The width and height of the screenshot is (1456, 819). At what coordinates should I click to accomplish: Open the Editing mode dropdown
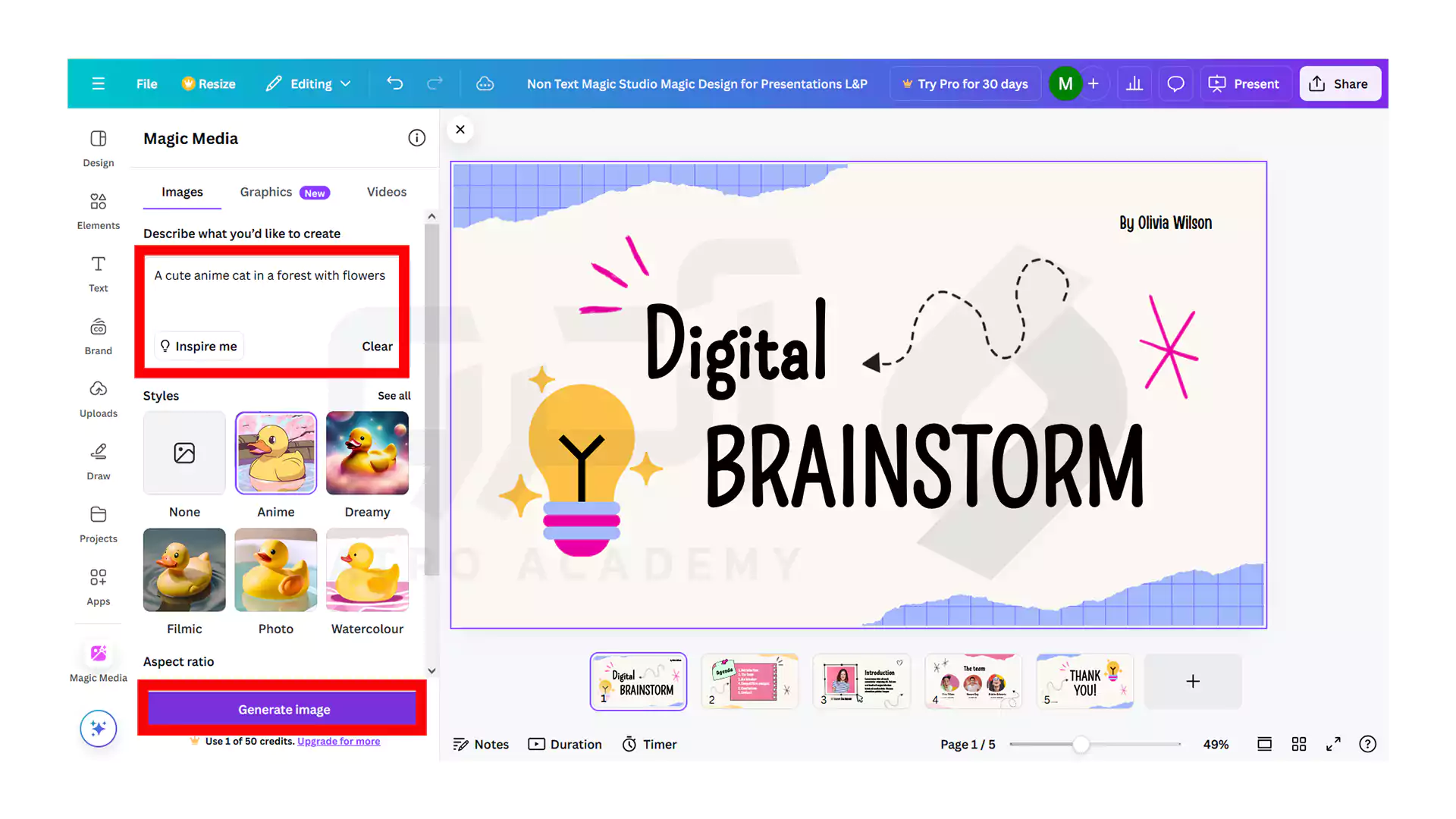pyautogui.click(x=308, y=83)
